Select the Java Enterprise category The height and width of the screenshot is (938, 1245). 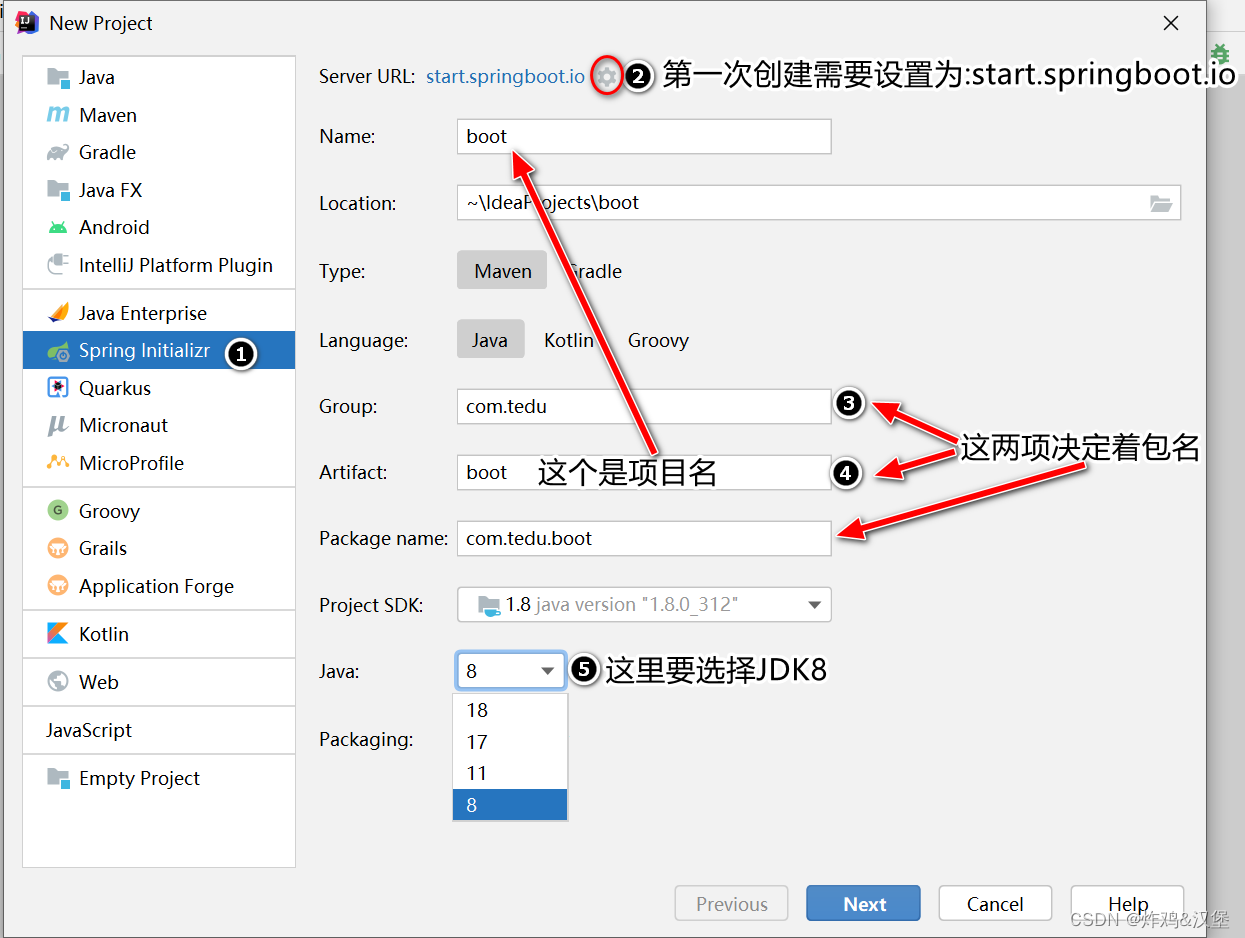[142, 312]
